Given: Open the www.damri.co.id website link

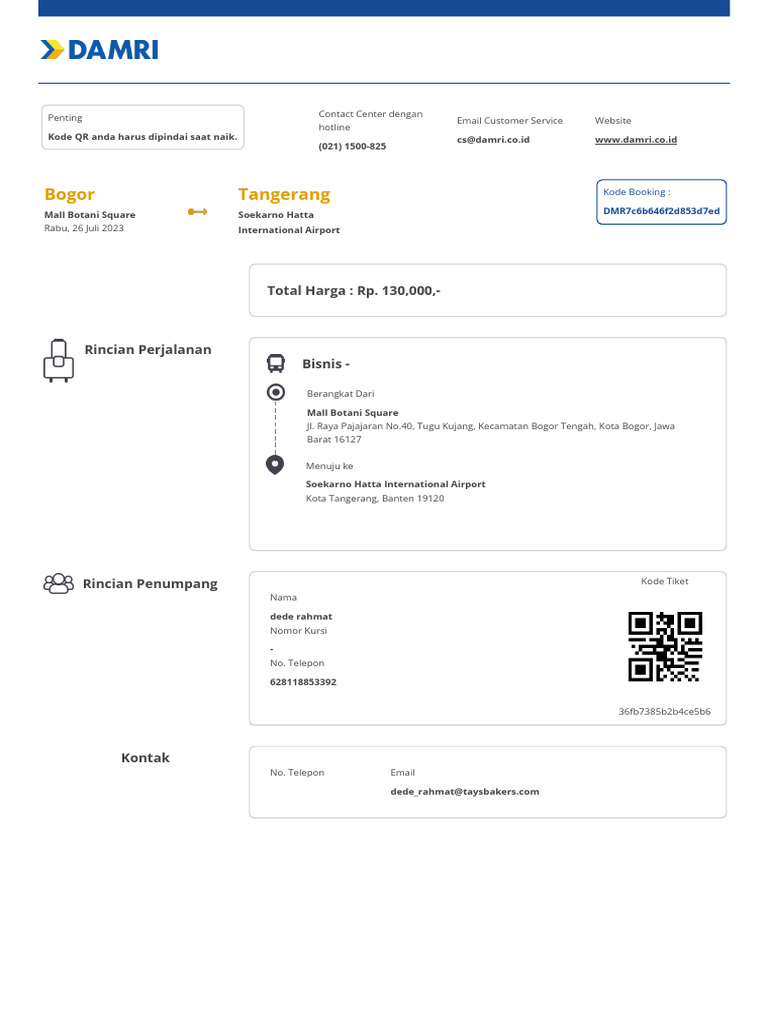Looking at the screenshot, I should tap(636, 140).
